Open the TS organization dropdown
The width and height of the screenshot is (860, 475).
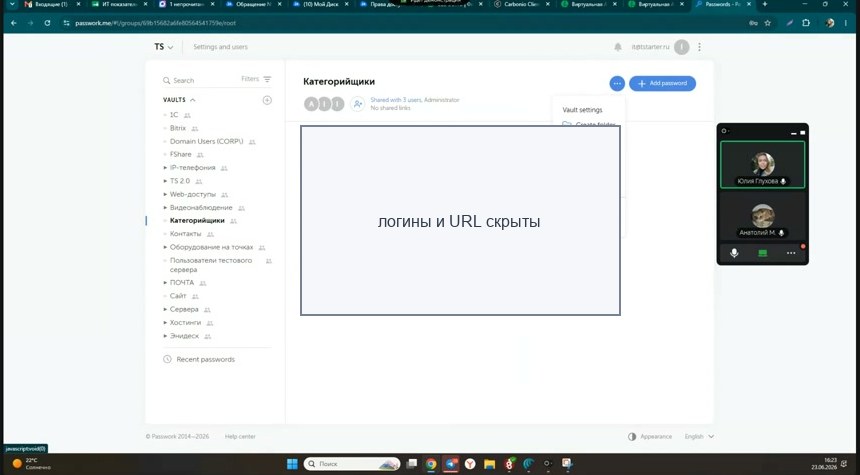click(163, 47)
